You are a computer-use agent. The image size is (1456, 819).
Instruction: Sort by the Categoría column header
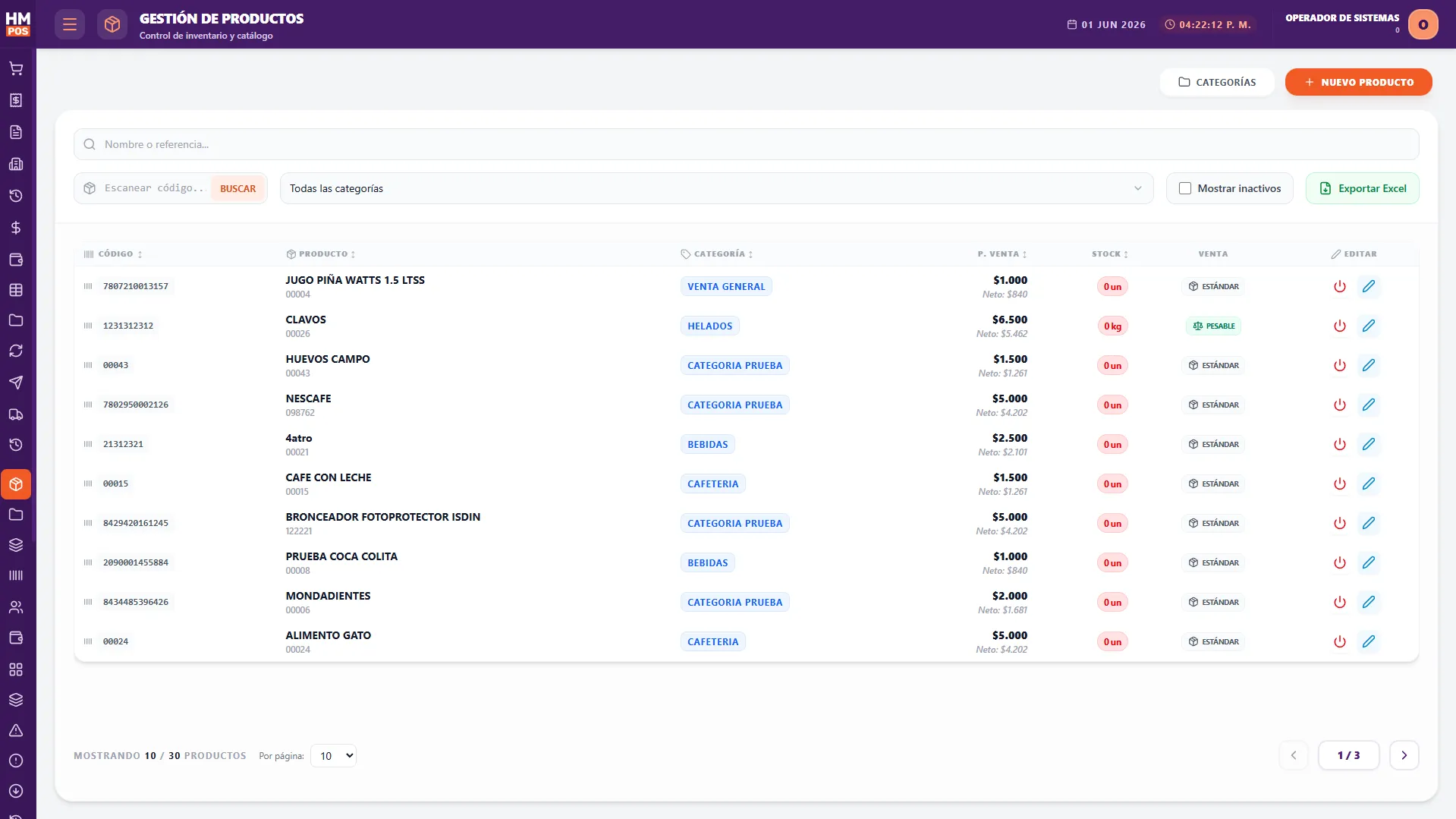click(x=717, y=254)
